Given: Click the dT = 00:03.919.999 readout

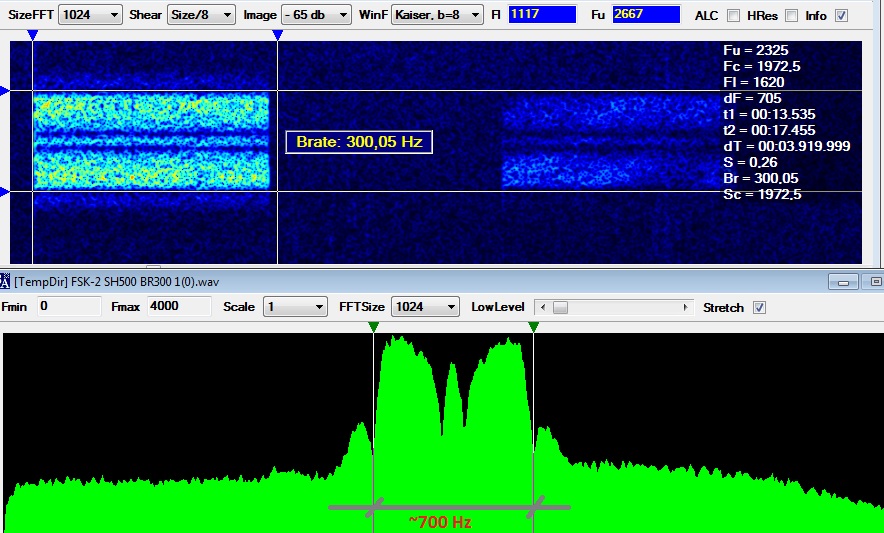Looking at the screenshot, I should point(786,146).
